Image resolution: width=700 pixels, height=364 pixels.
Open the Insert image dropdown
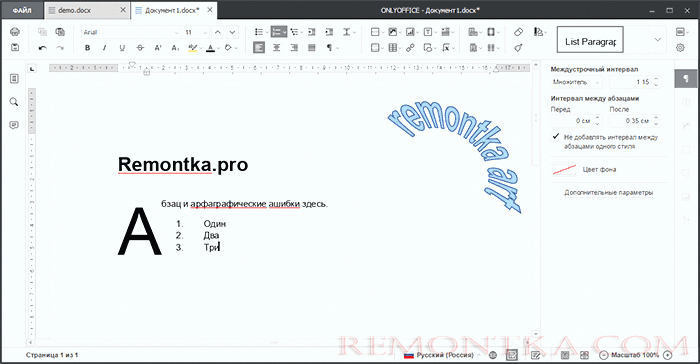coord(400,33)
